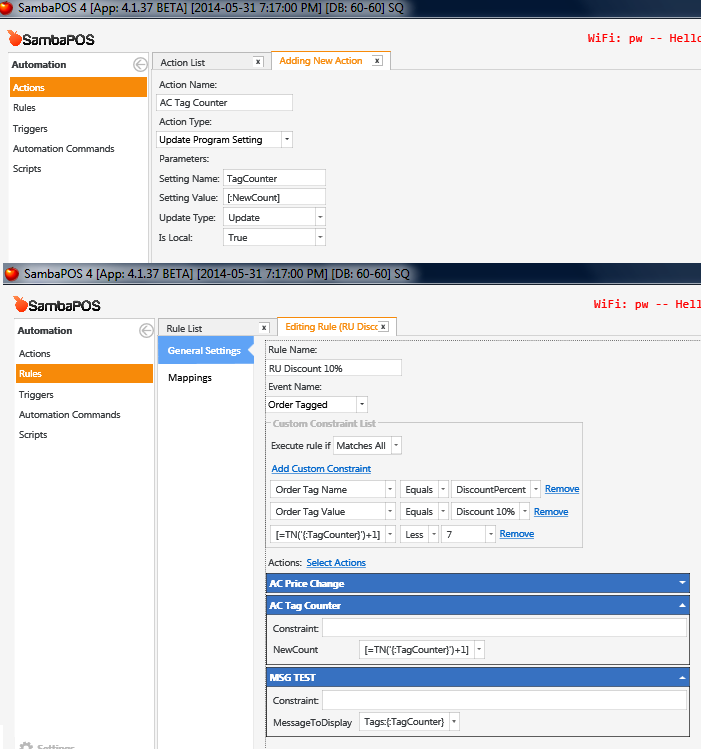
Task: Click SambaPOS logo in lower window
Action: pyautogui.click(x=57, y=305)
